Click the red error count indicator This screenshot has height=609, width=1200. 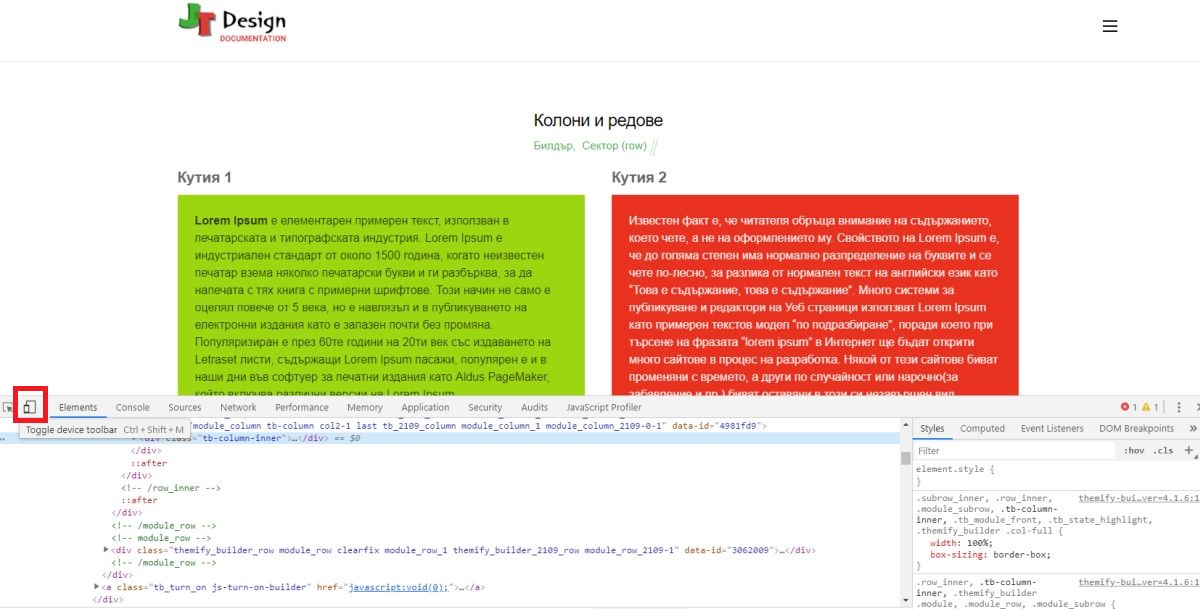click(x=1128, y=408)
